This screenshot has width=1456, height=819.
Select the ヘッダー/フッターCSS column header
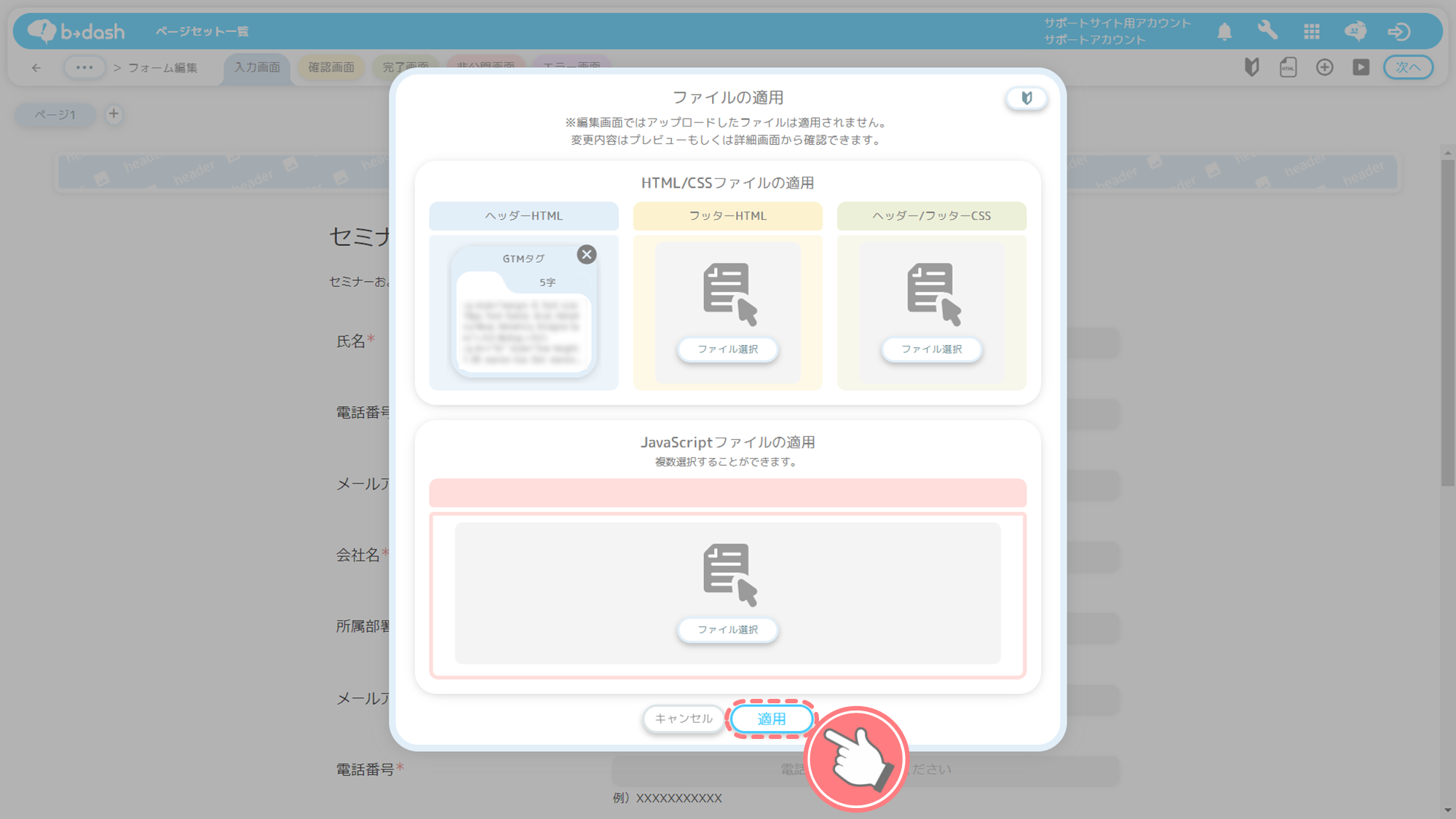[932, 216]
